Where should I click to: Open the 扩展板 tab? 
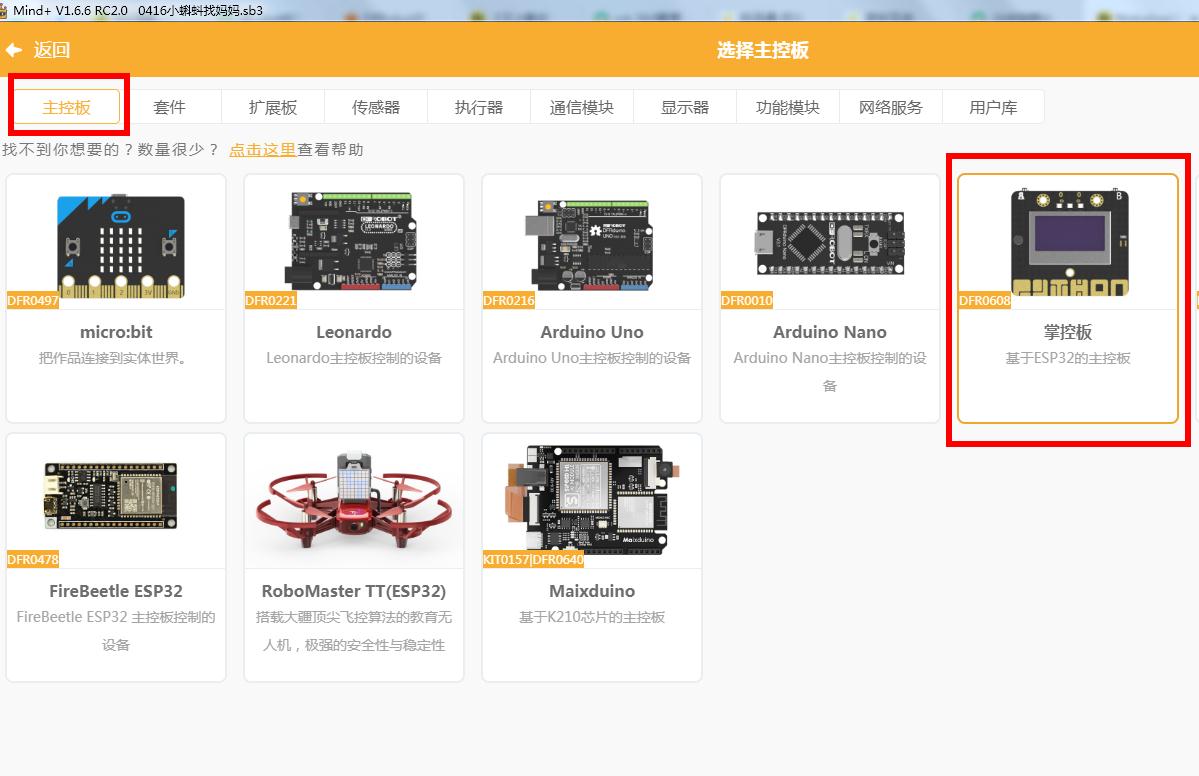273,107
